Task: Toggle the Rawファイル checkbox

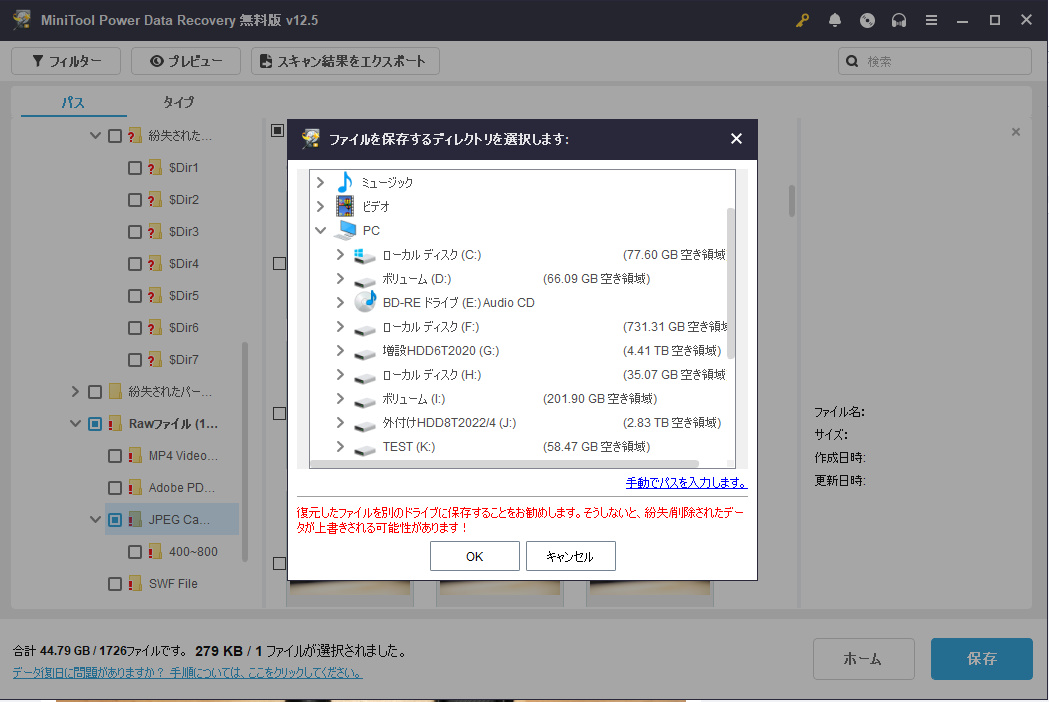Action: pyautogui.click(x=95, y=424)
